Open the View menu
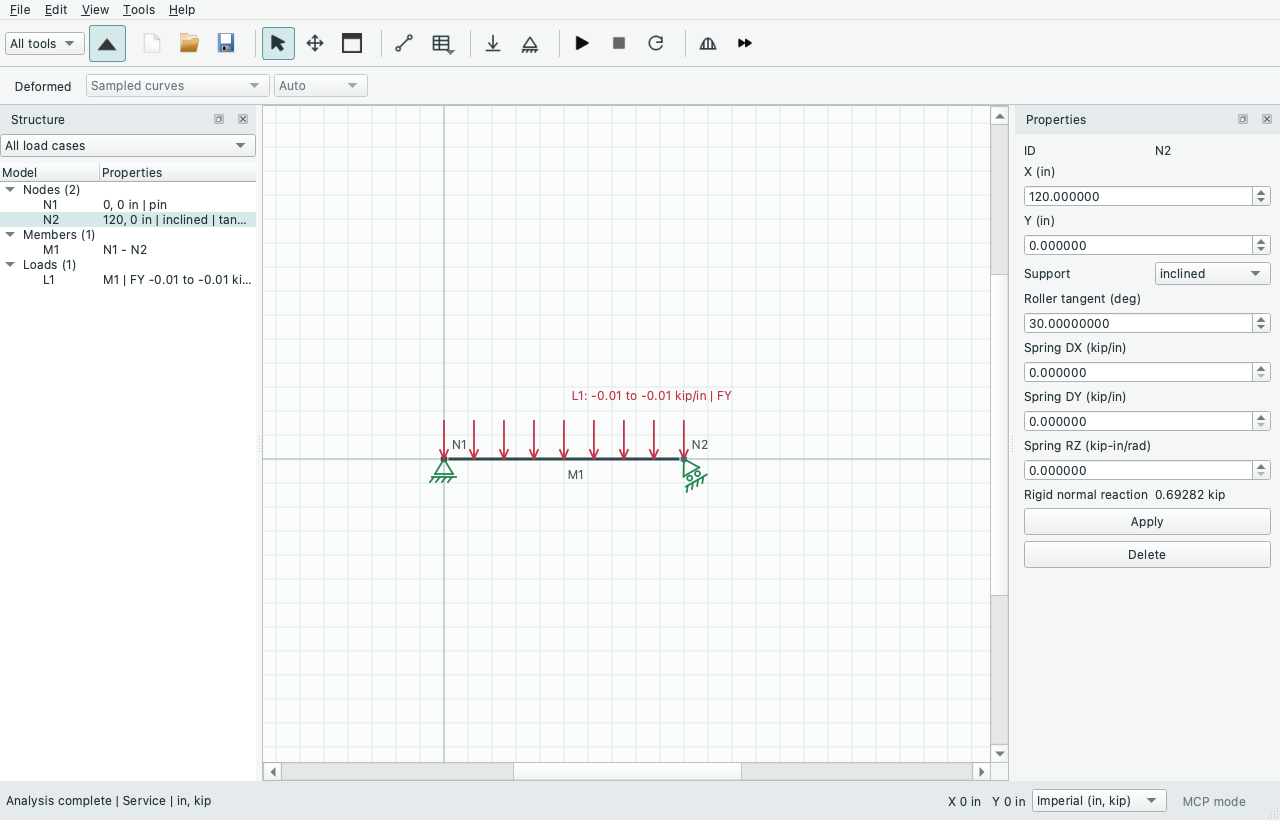Screen dimensions: 1280x820 [x=95, y=10]
